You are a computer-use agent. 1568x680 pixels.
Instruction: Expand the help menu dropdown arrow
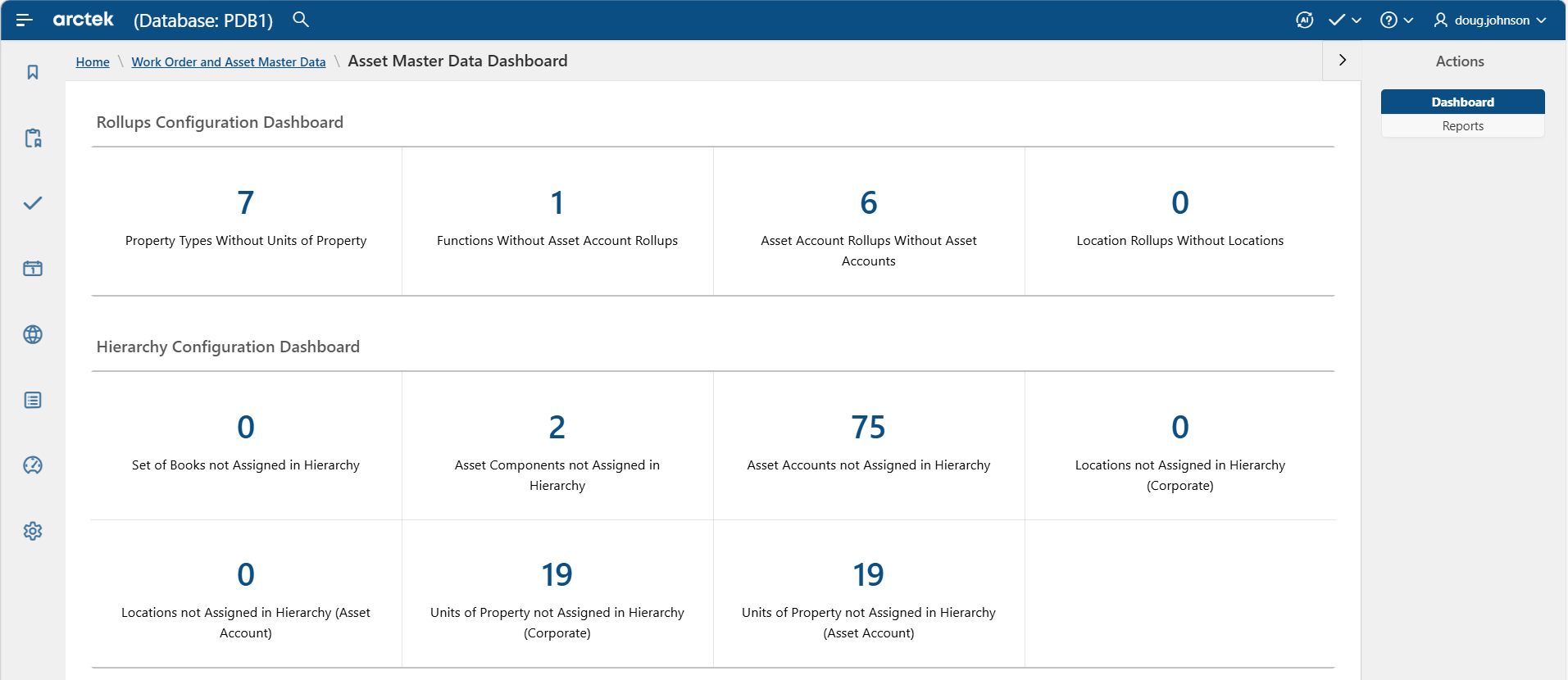tap(1408, 20)
